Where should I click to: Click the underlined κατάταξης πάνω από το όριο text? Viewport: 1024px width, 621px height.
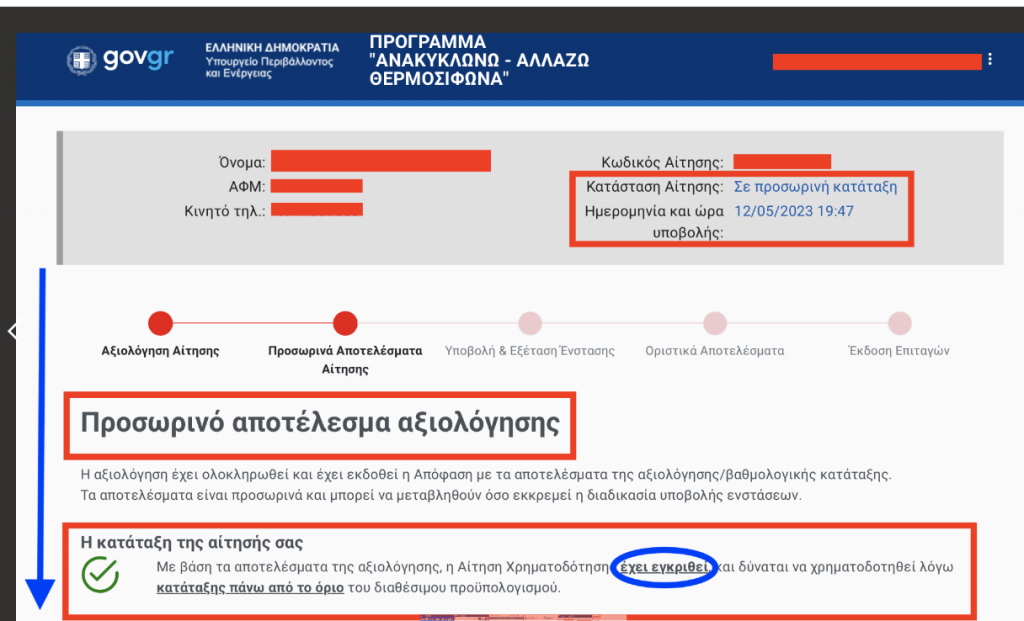coord(250,587)
